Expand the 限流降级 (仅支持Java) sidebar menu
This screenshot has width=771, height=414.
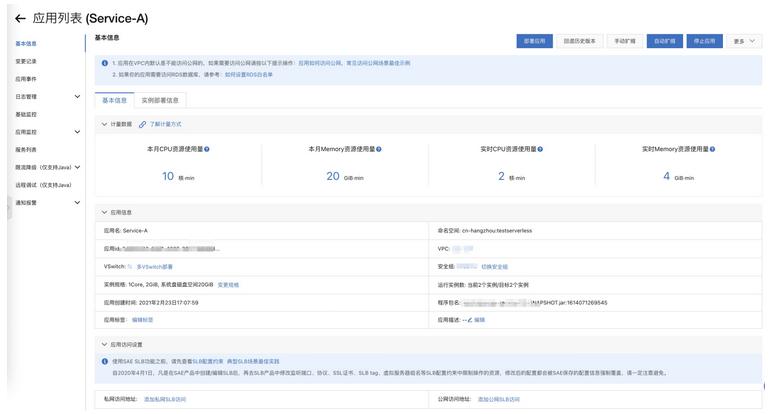(77, 167)
